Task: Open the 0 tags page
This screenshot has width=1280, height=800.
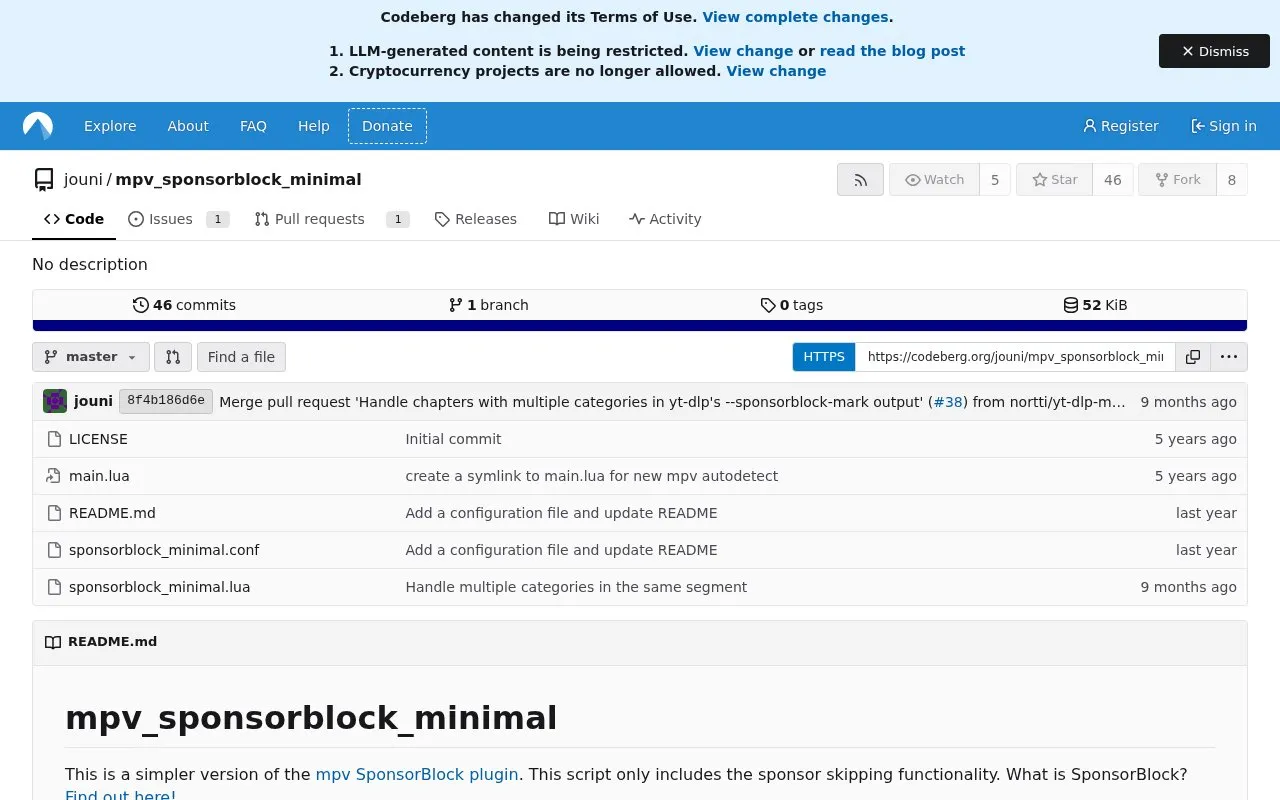Action: (791, 305)
